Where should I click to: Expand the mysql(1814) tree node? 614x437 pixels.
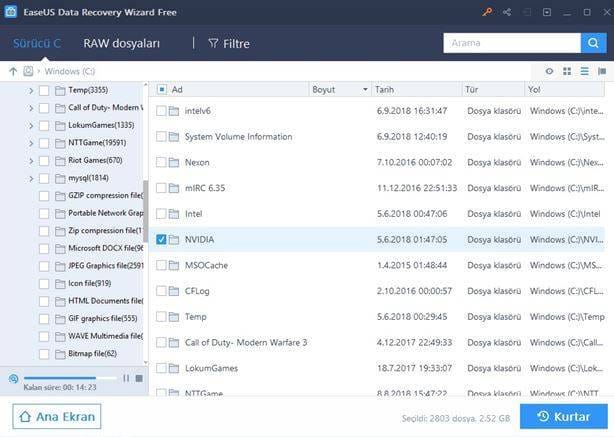(x=31, y=179)
